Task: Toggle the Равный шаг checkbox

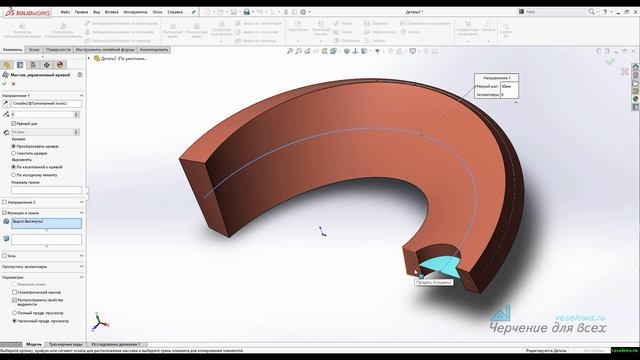Action: click(x=13, y=123)
